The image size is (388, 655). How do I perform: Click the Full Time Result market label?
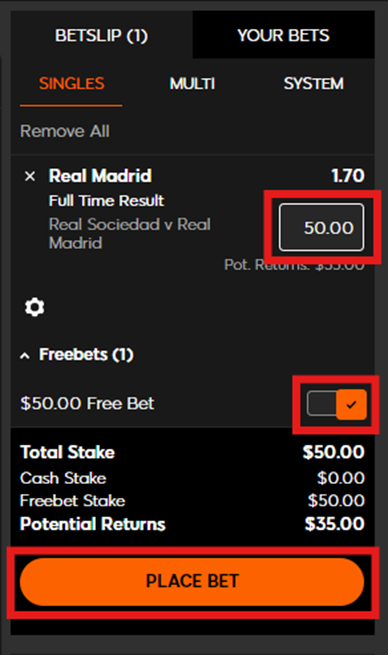pyautogui.click(x=106, y=201)
